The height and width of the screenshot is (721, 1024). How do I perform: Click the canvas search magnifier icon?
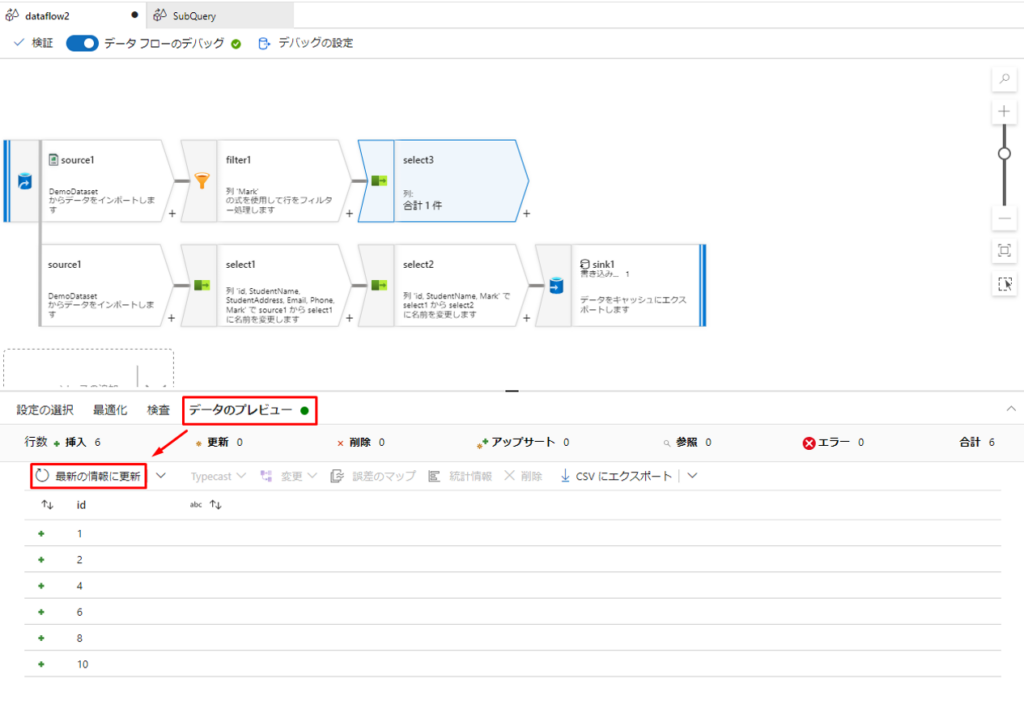(1004, 79)
